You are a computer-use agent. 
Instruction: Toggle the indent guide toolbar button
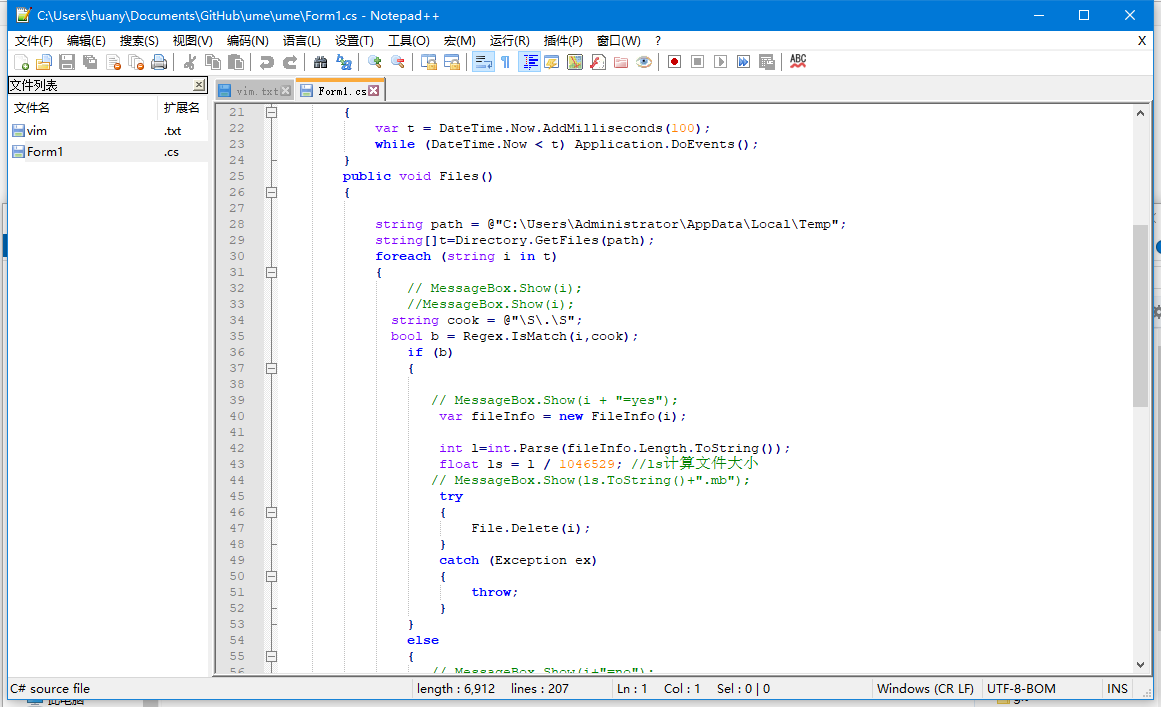pos(530,62)
